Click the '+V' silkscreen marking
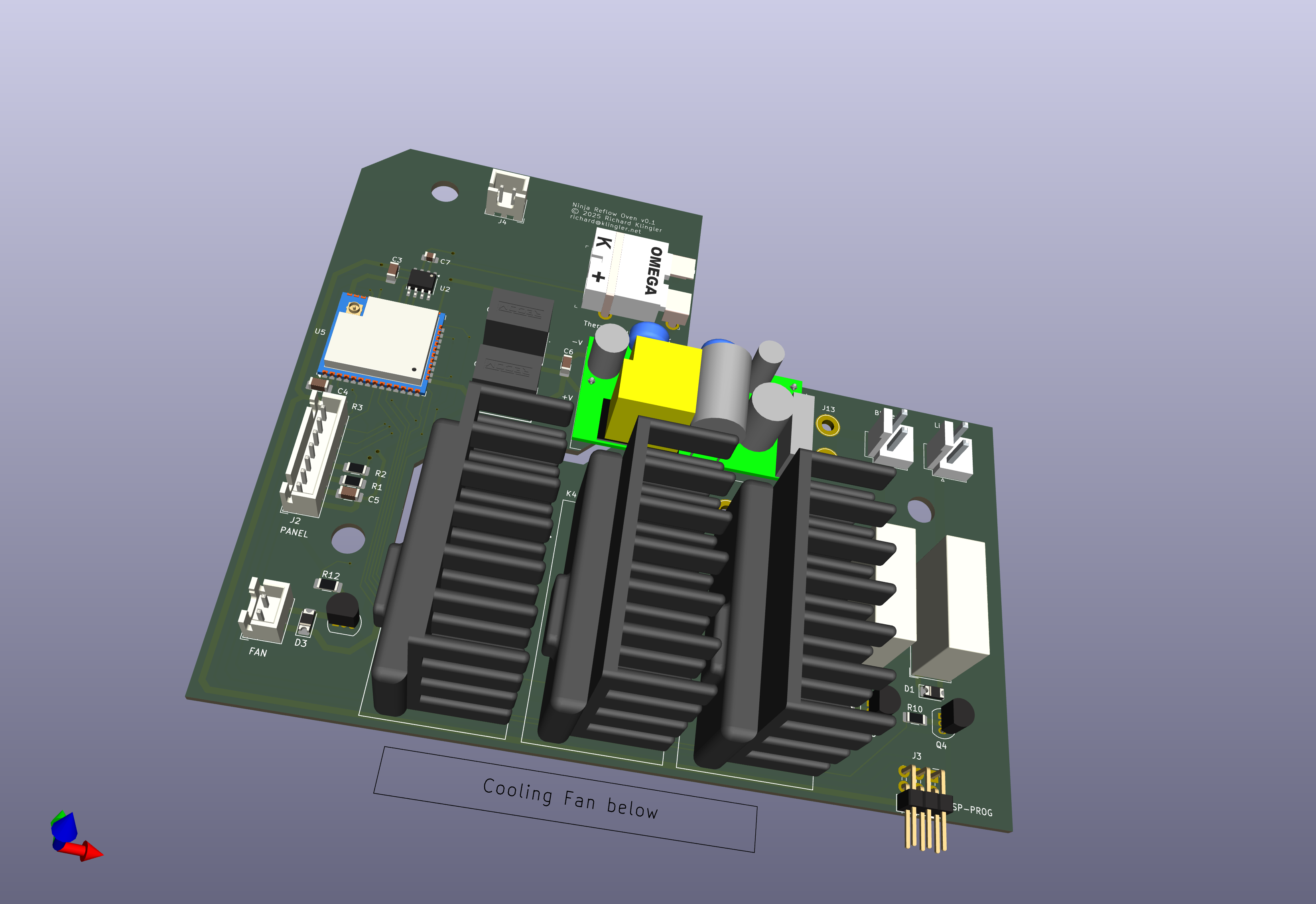The width and height of the screenshot is (1316, 904). click(567, 398)
